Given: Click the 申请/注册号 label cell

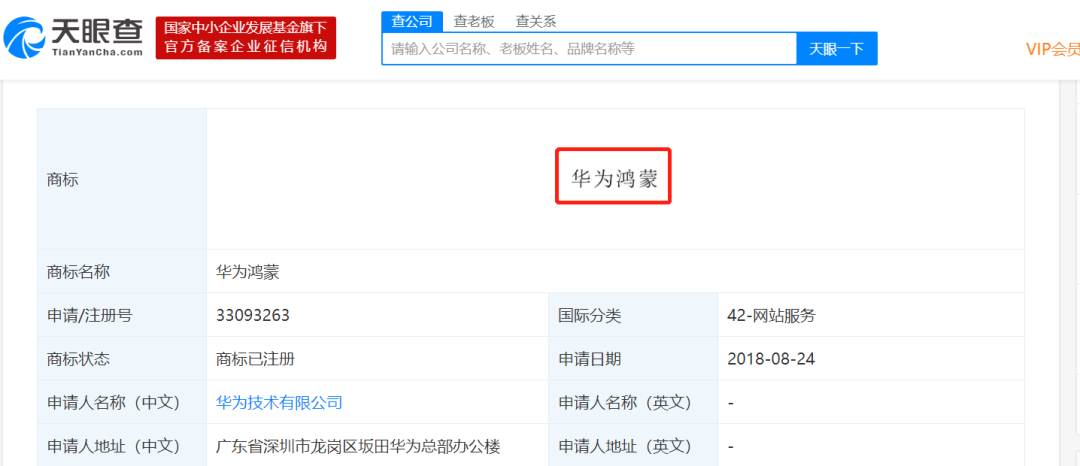Looking at the screenshot, I should click(x=122, y=315).
